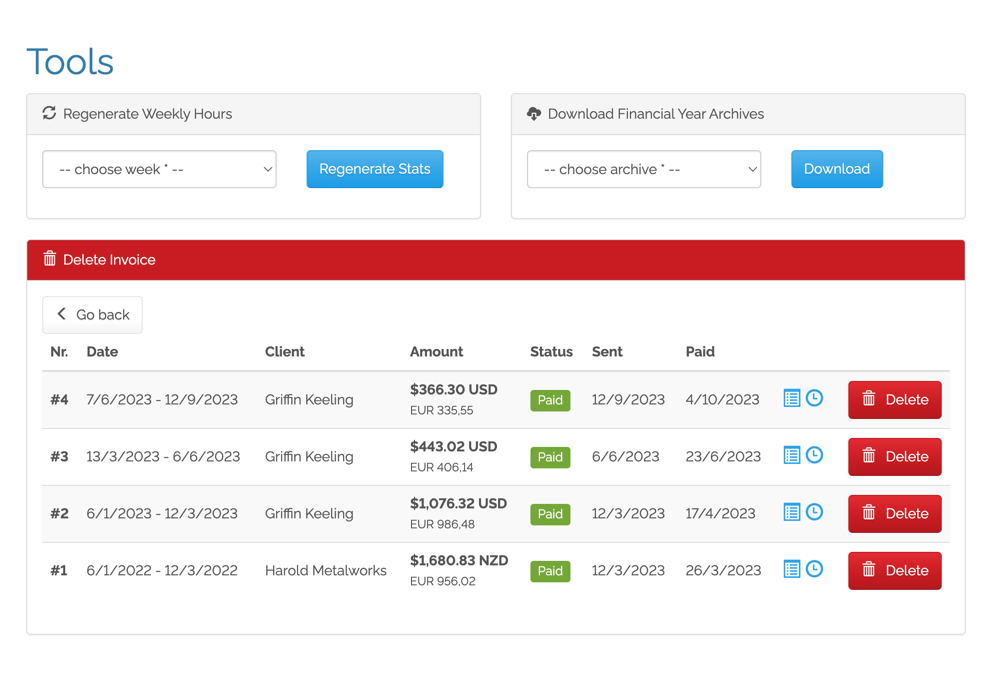992x700 pixels.
Task: Open the choose week dropdown
Action: point(159,169)
